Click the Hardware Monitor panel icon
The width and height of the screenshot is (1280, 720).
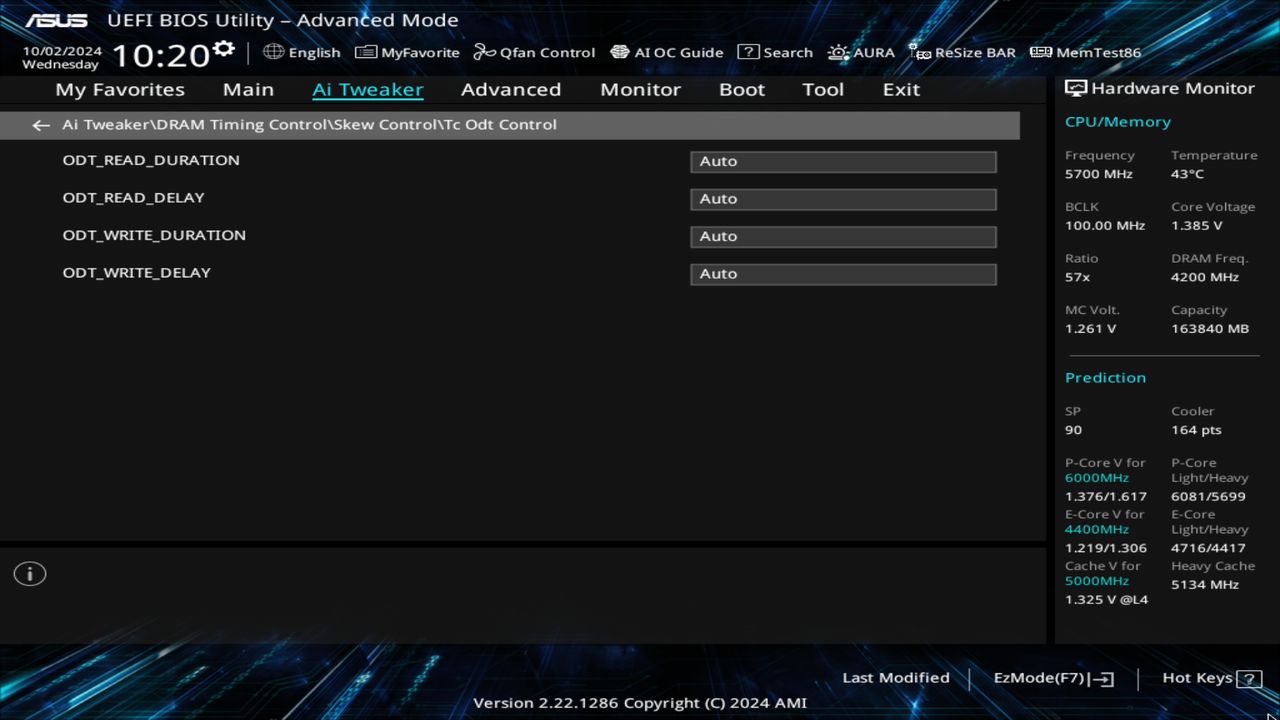1075,87
